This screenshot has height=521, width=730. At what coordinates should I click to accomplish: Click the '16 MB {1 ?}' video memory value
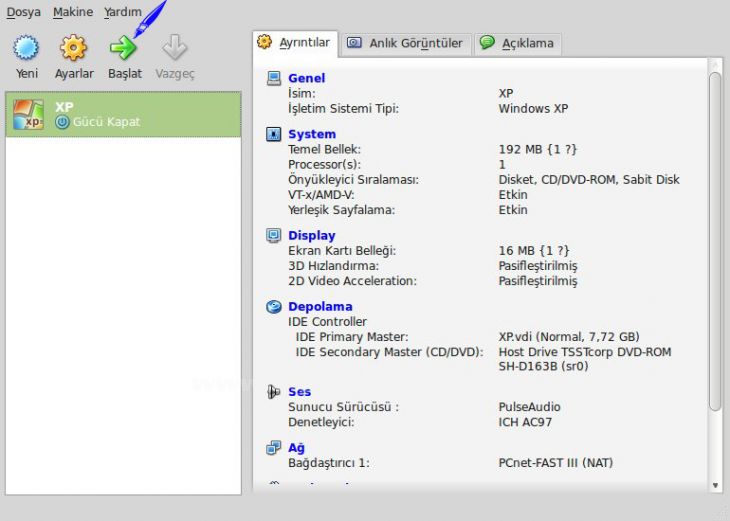click(x=534, y=250)
